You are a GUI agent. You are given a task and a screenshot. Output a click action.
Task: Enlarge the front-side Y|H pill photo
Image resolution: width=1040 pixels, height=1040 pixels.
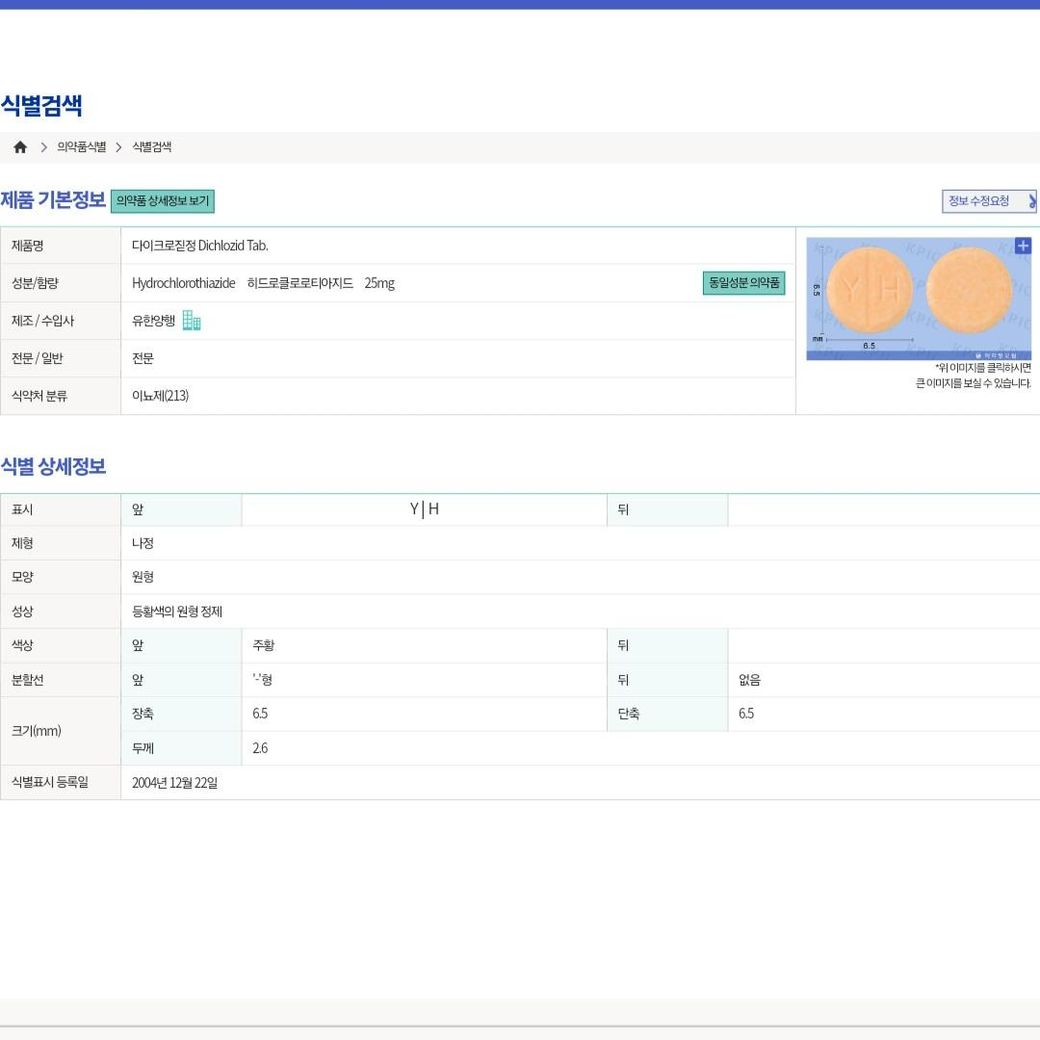(868, 290)
